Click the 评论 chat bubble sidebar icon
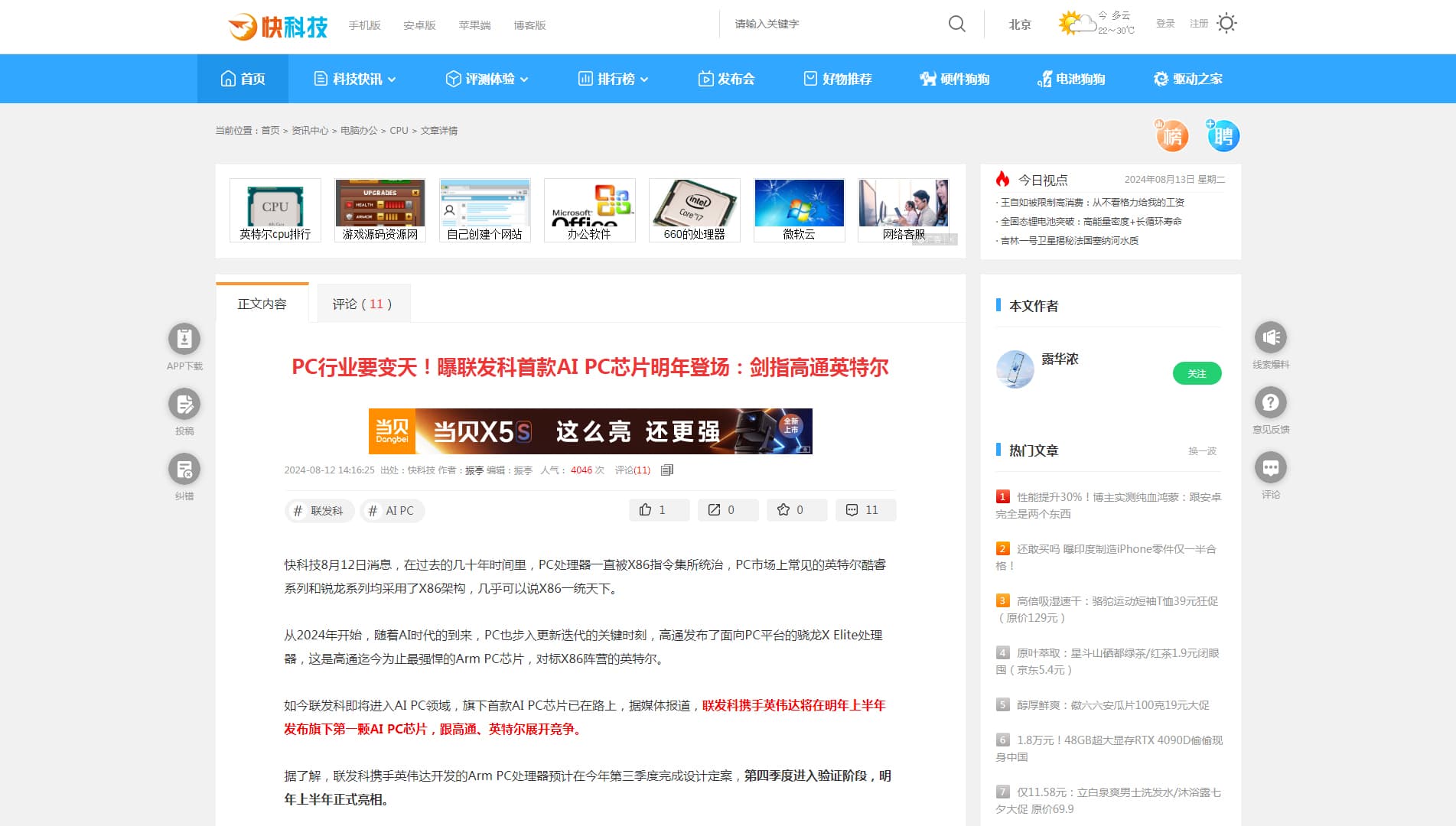The width and height of the screenshot is (1456, 826). [x=1271, y=467]
